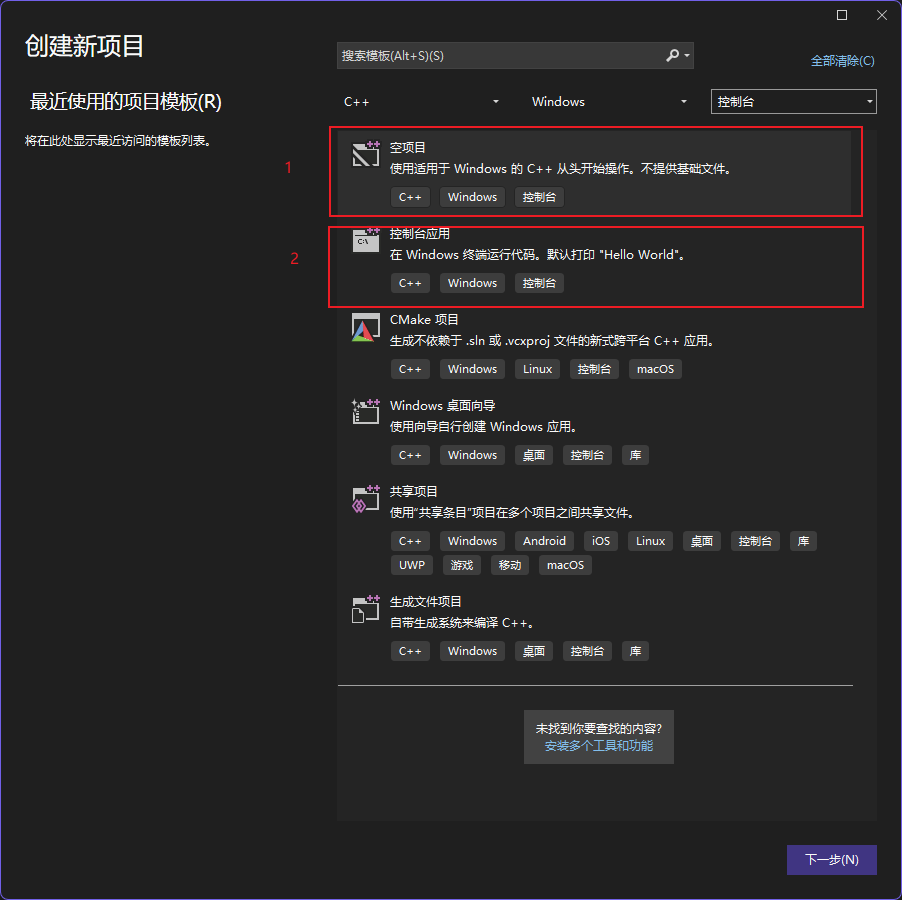Select the 共享项目 template title

[413, 492]
